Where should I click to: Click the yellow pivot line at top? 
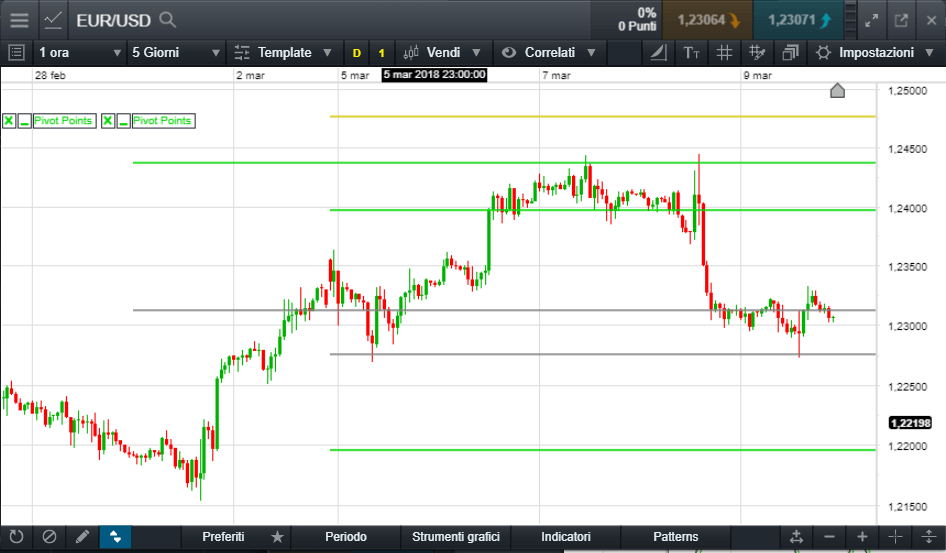(602, 116)
